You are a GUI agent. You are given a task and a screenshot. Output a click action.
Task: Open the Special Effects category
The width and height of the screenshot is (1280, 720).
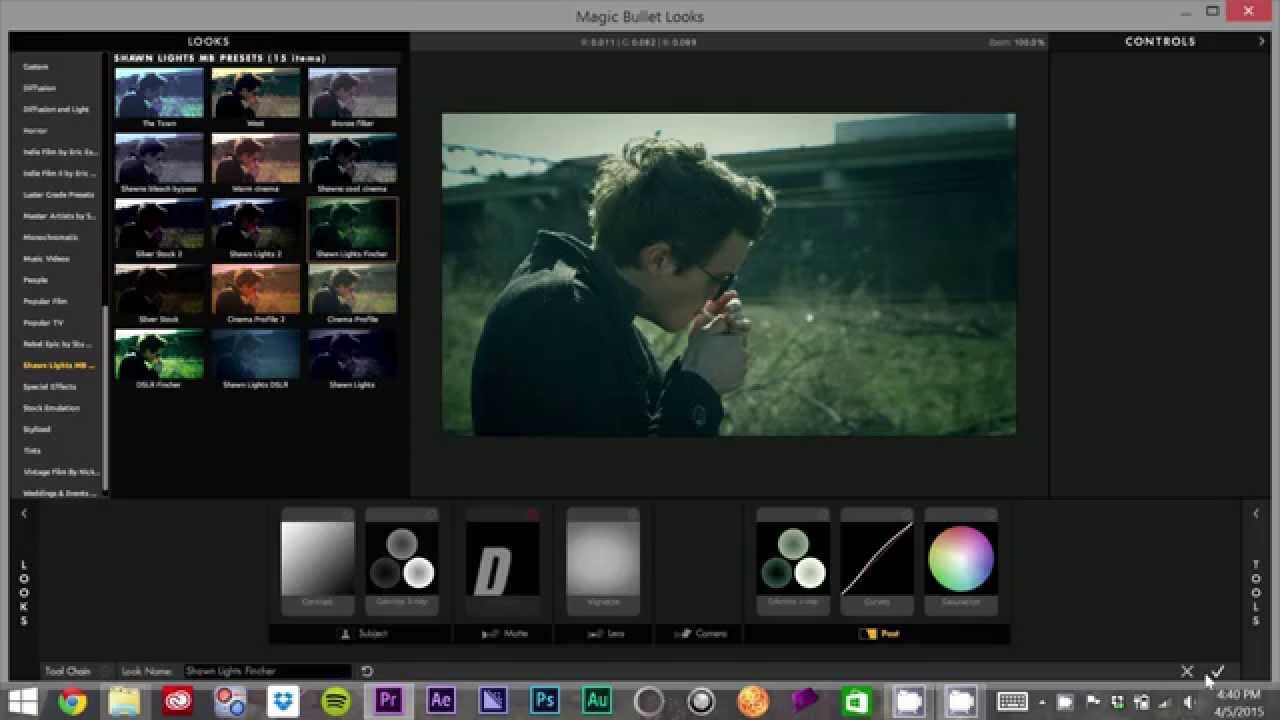(50, 386)
